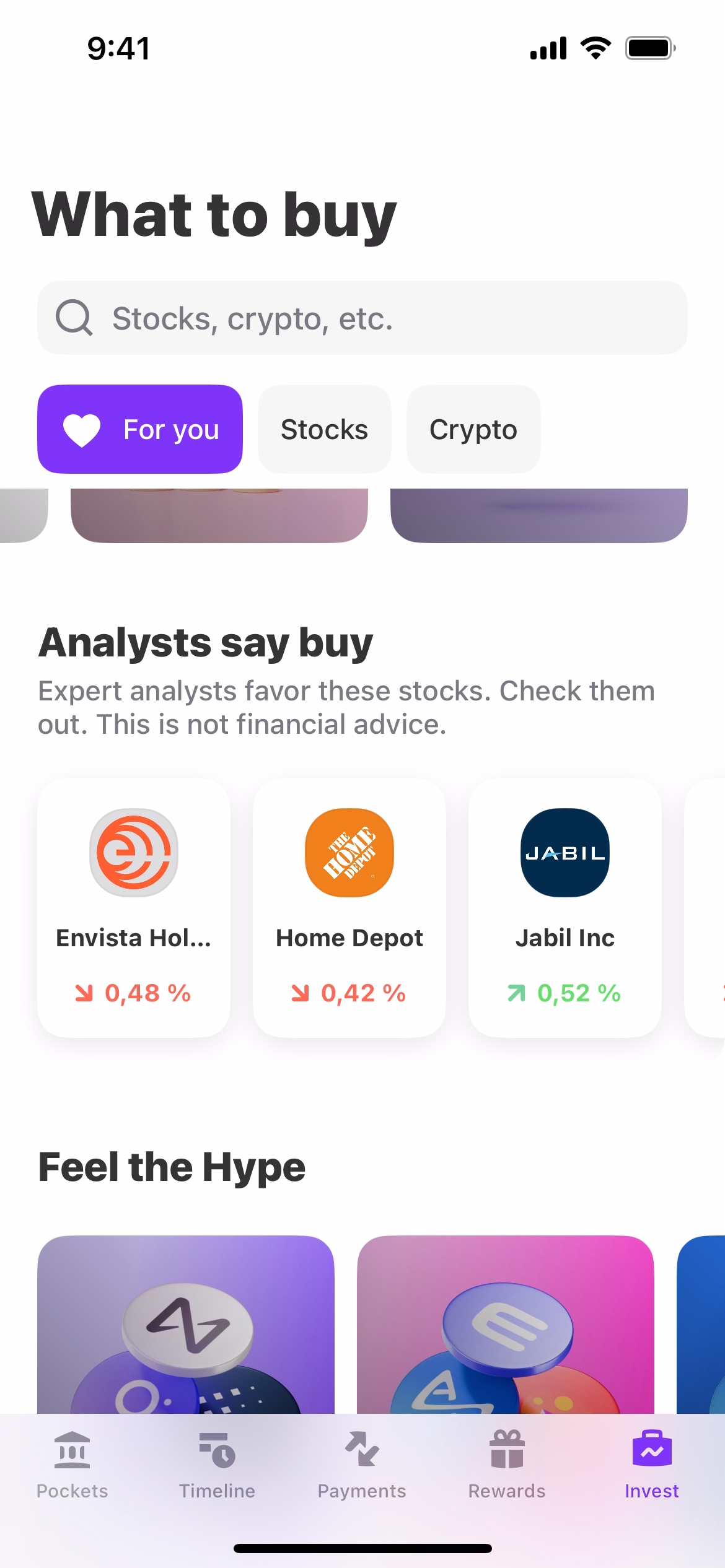
Task: Tap the purple banner card below filters
Action: click(x=539, y=515)
